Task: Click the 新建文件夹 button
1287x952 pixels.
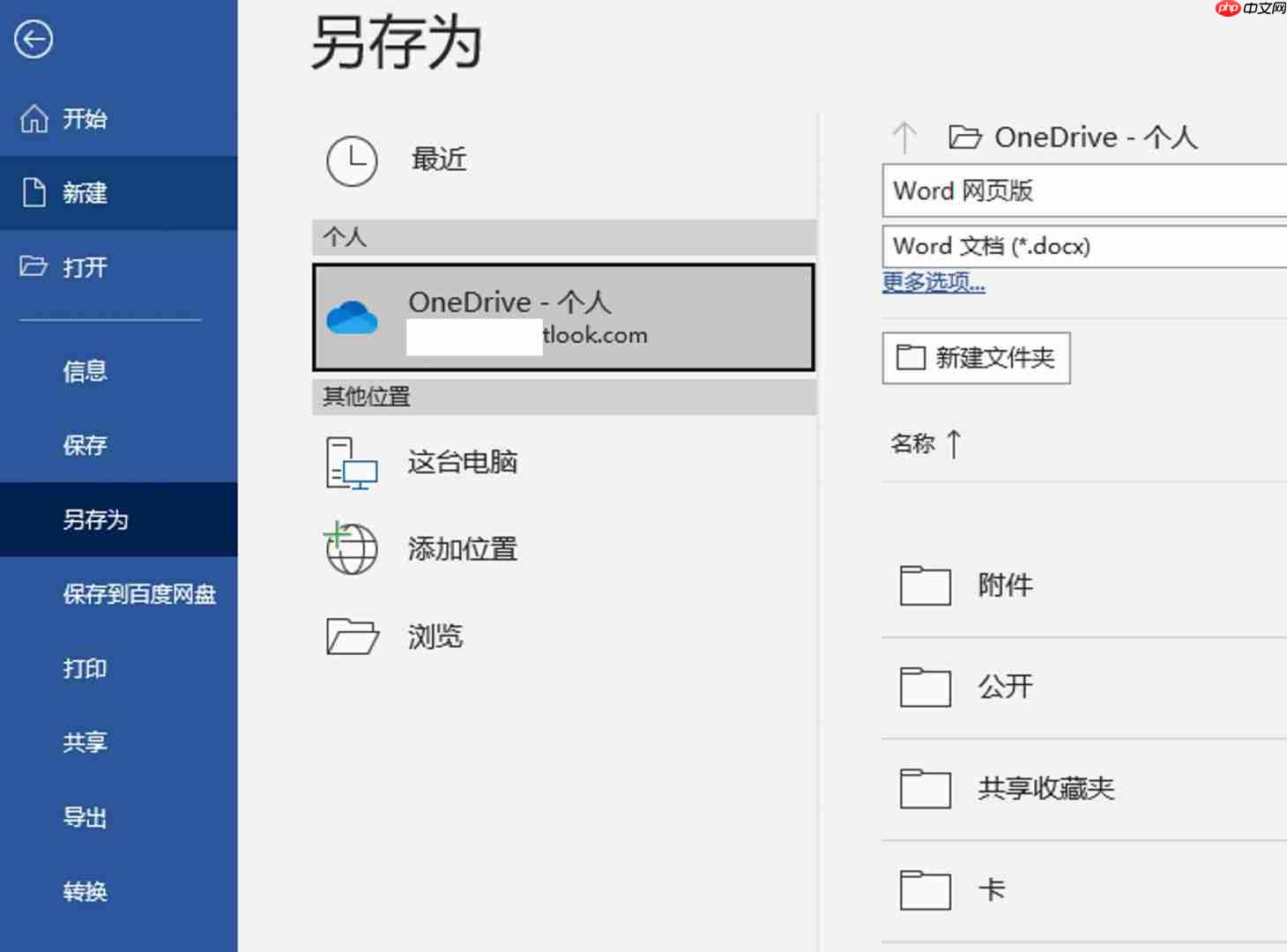Action: click(976, 358)
